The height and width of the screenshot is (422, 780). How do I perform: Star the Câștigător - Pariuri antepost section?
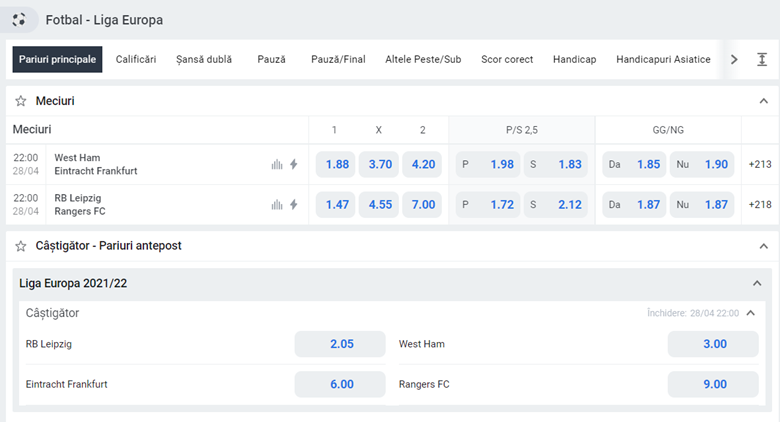click(x=20, y=246)
